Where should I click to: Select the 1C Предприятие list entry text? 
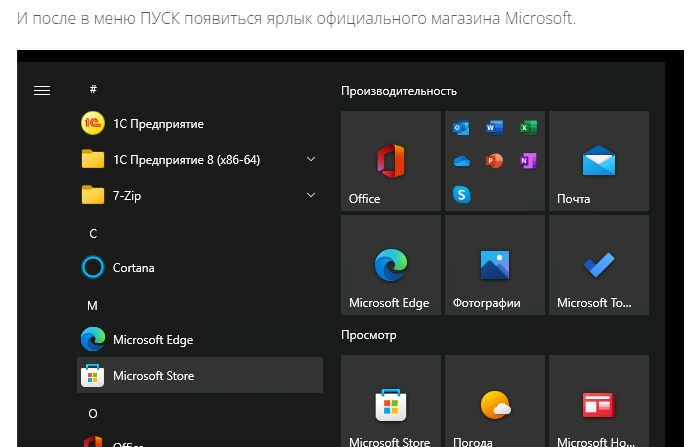click(x=158, y=124)
